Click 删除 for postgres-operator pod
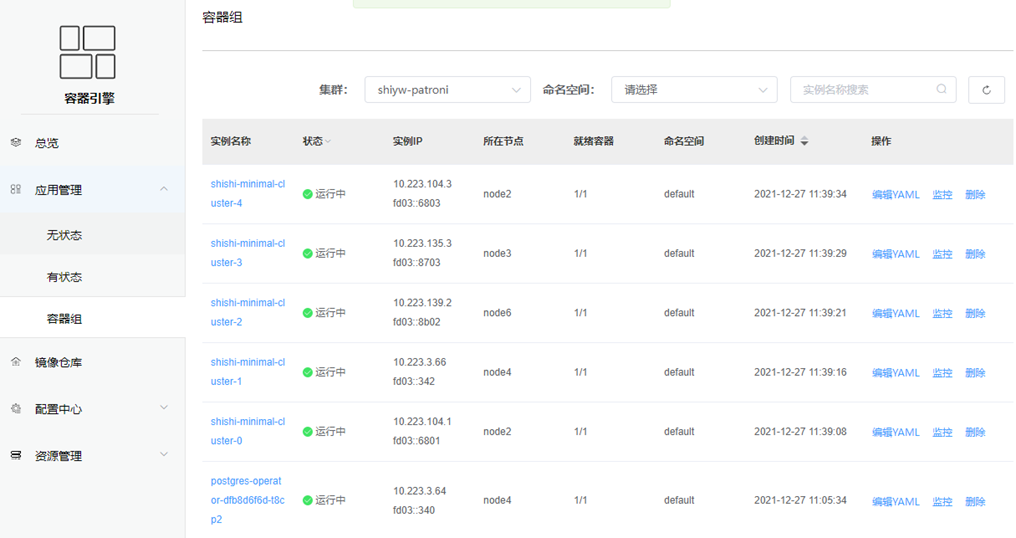Screen dimensions: 1016x538 (x=975, y=502)
